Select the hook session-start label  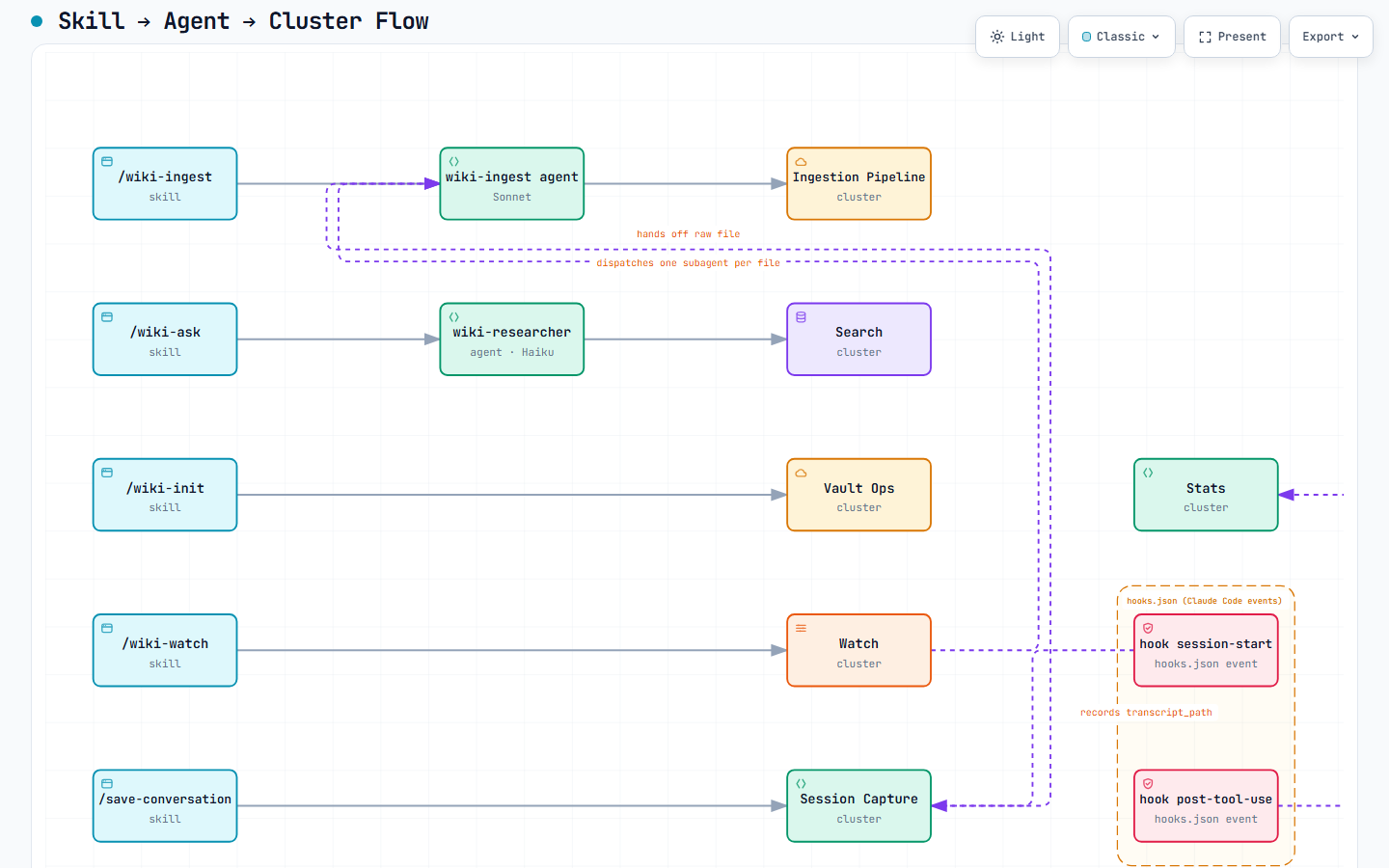click(x=1206, y=643)
